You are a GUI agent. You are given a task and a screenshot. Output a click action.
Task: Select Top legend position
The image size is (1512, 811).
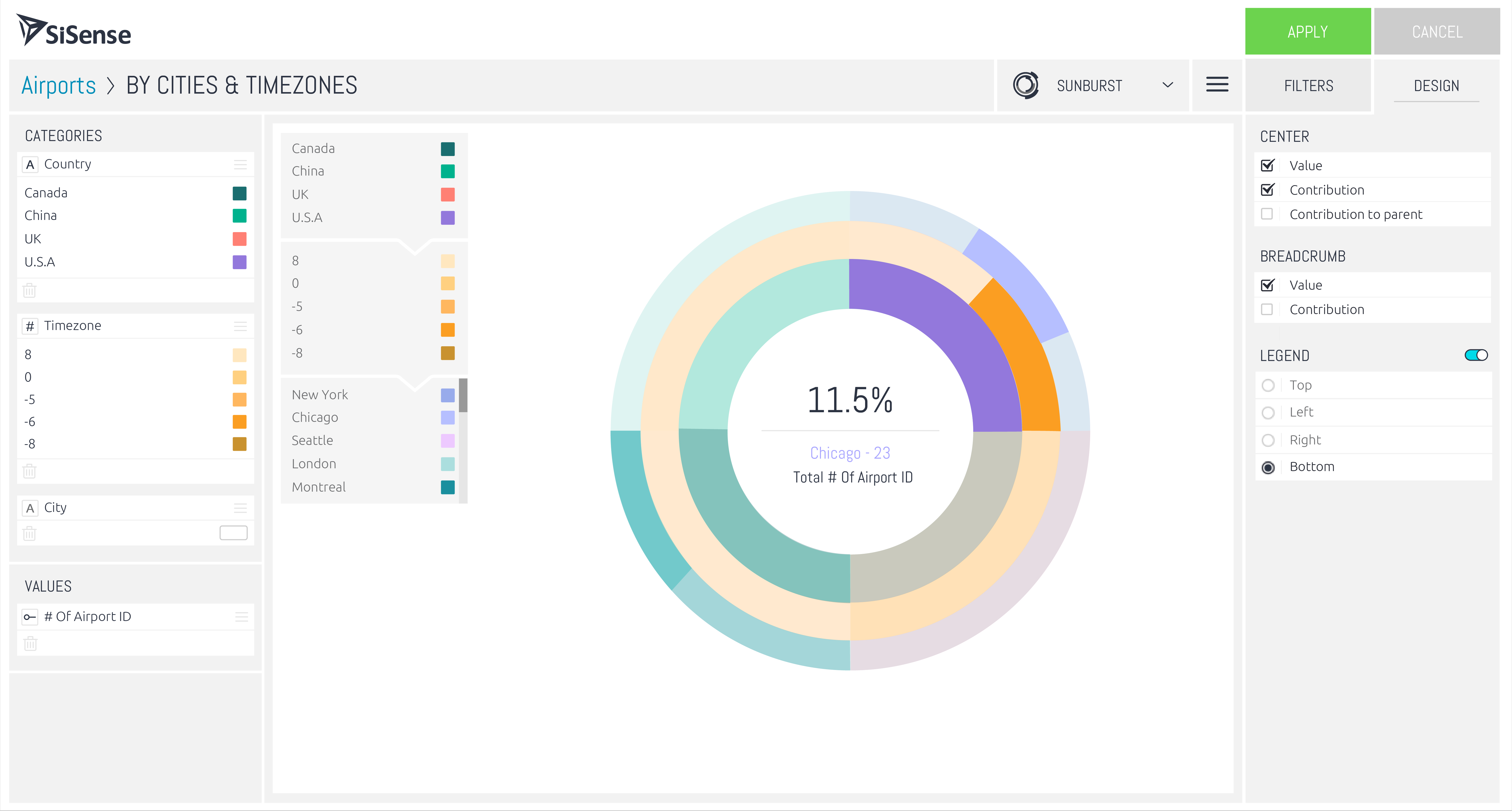(x=1268, y=386)
